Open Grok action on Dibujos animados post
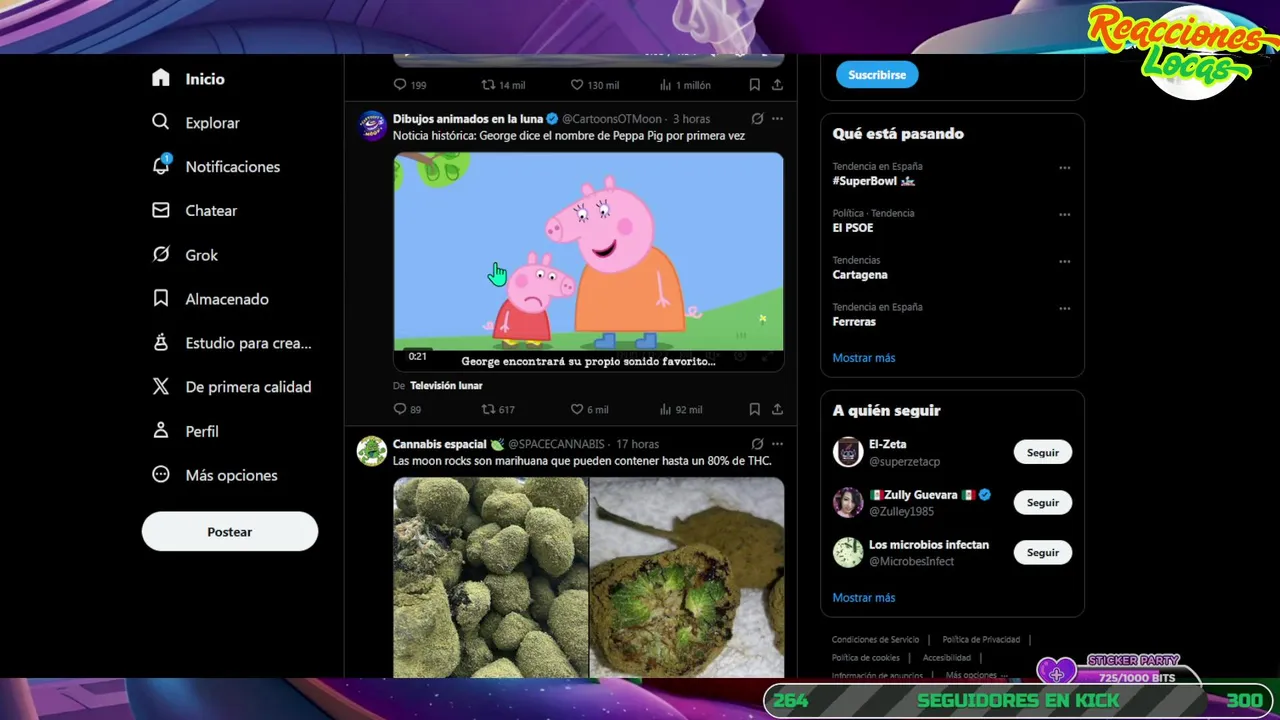Viewport: 1280px width, 720px height. click(x=757, y=119)
